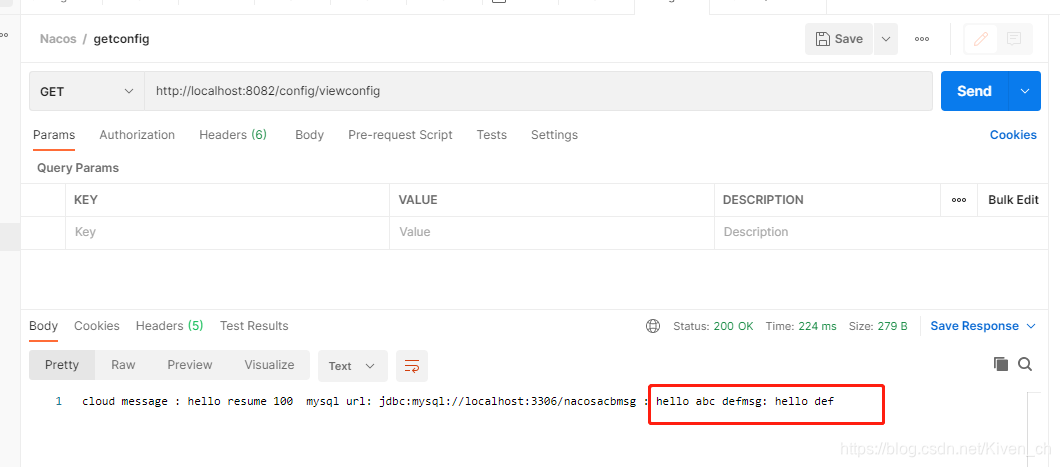
Task: Choose the Raw view
Action: click(123, 365)
